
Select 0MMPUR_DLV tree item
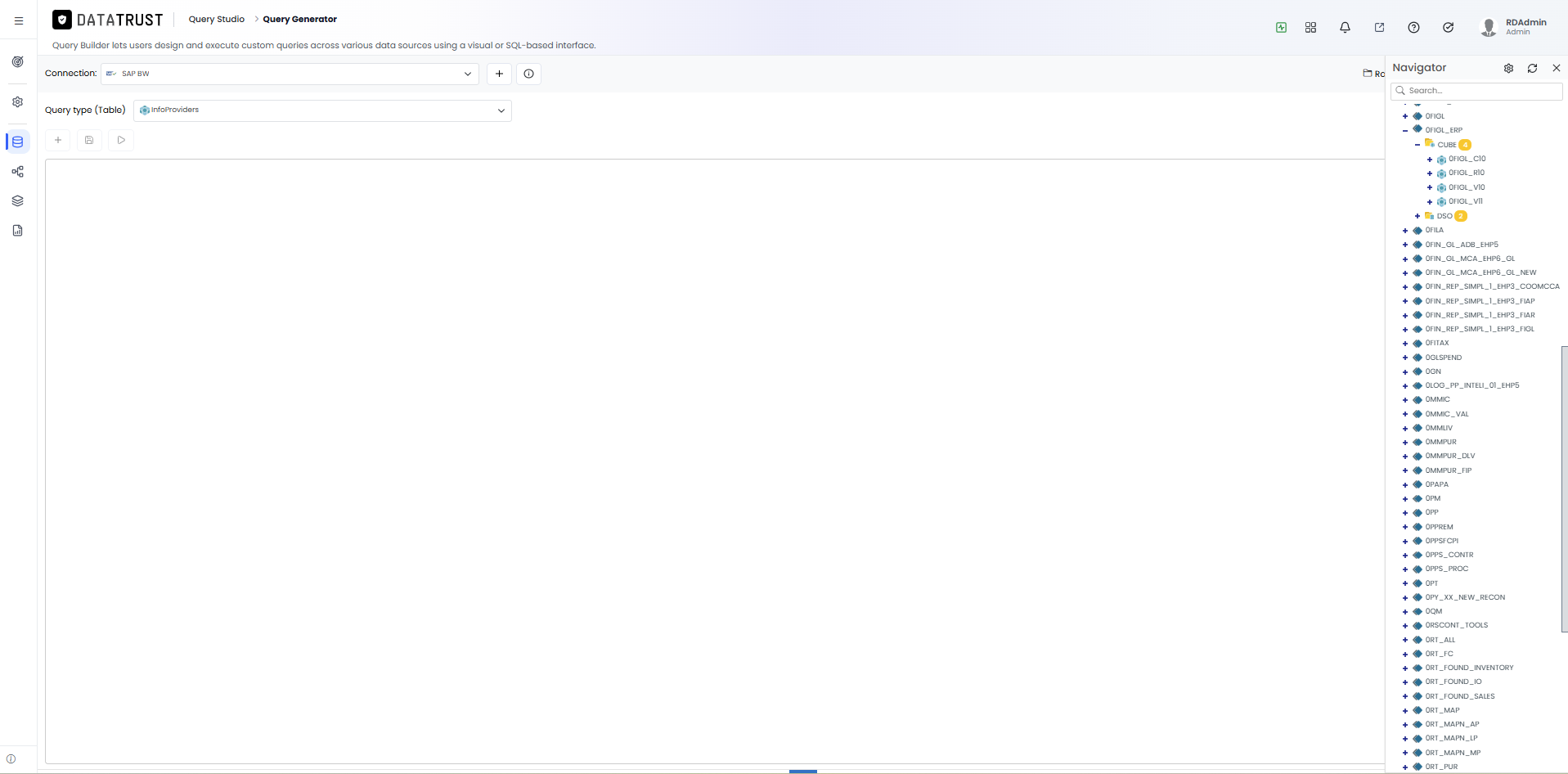coord(1450,456)
